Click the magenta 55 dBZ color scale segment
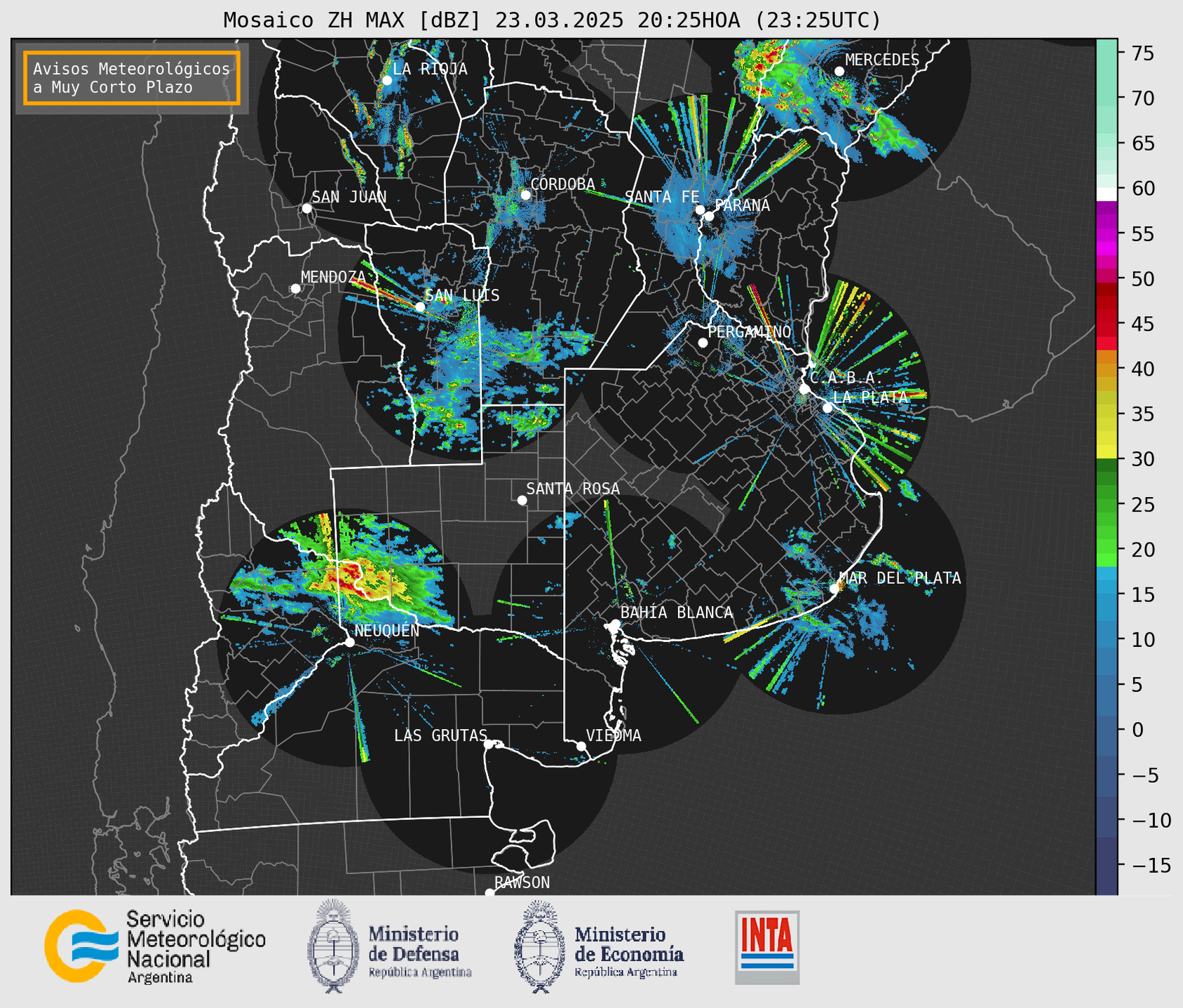Screen dimensions: 1183x1008 coord(1107,233)
